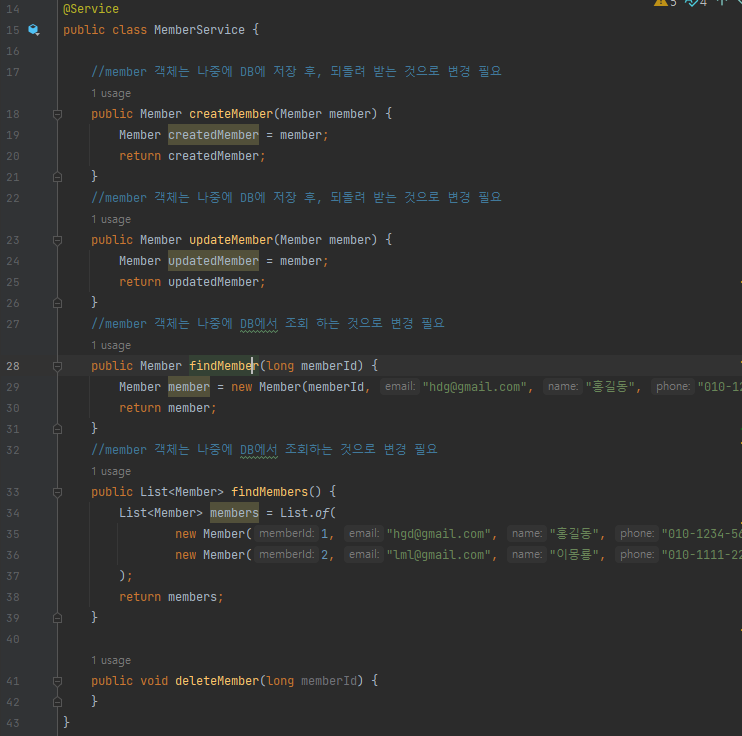Open the '1 usage' hint above deleteMember
The width and height of the screenshot is (742, 736).
[x=111, y=660]
